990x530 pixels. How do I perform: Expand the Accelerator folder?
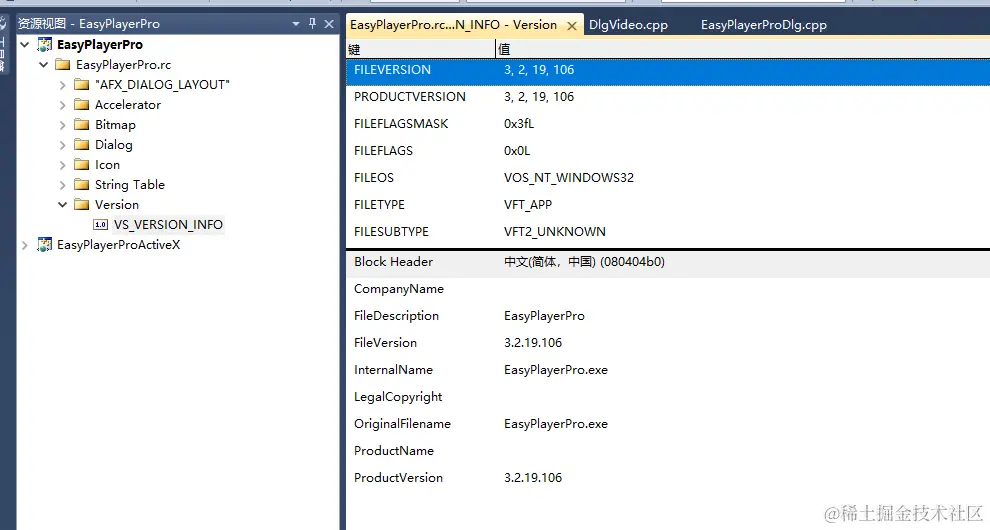(62, 105)
